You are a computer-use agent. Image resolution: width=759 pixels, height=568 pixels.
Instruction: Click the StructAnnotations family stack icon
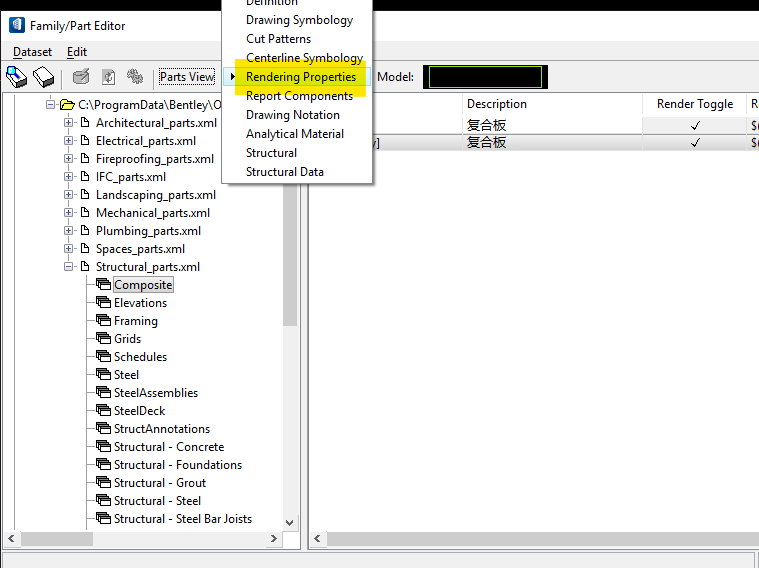pos(103,428)
